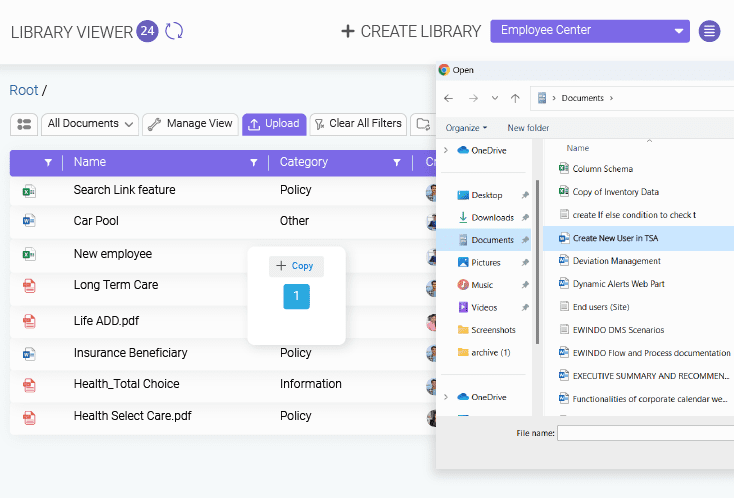The image size is (734, 498).
Task: Click the folder action icon after Clear All Filters
Action: [423, 124]
